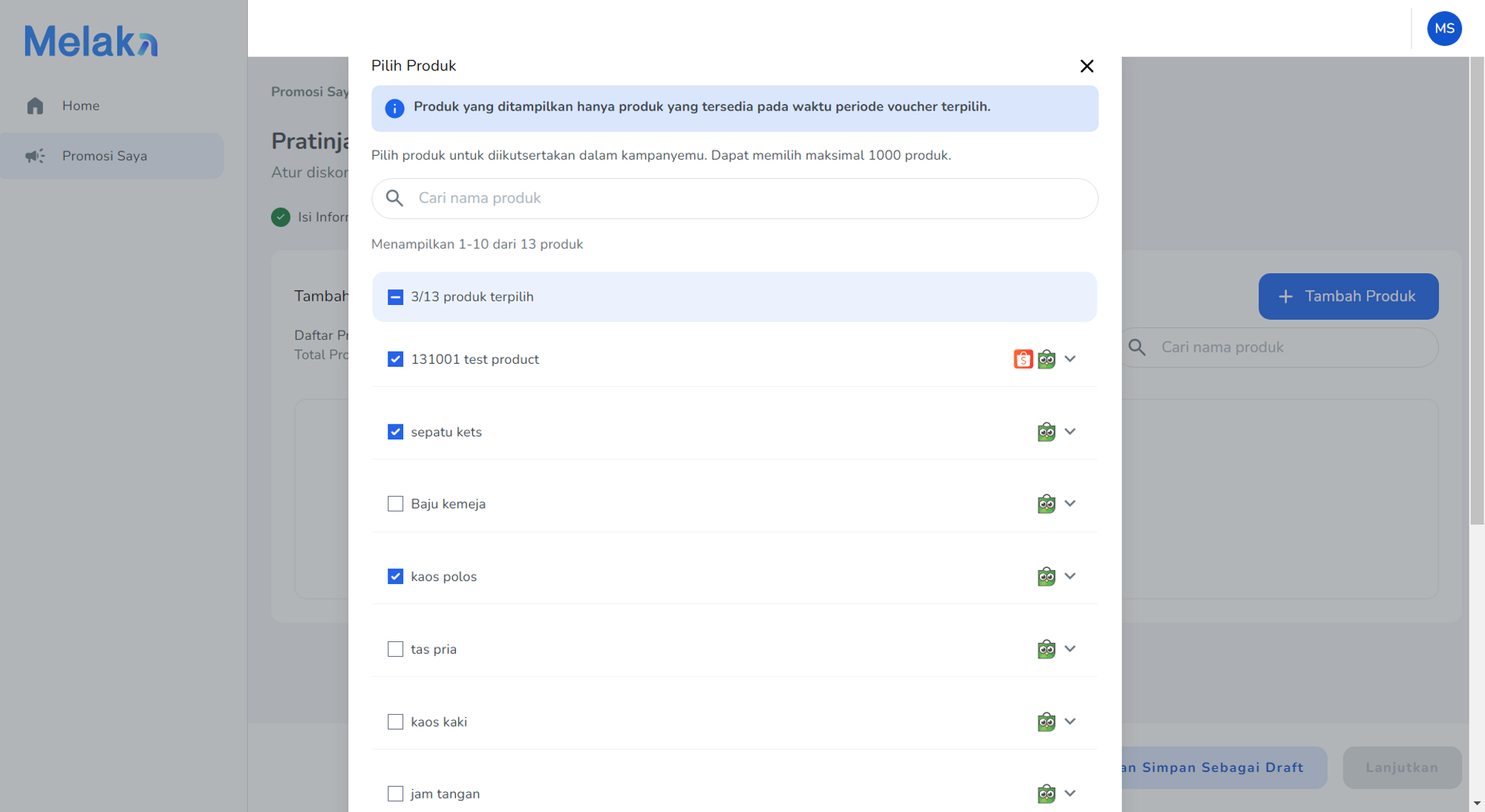Click the jam tangan label

446,794
